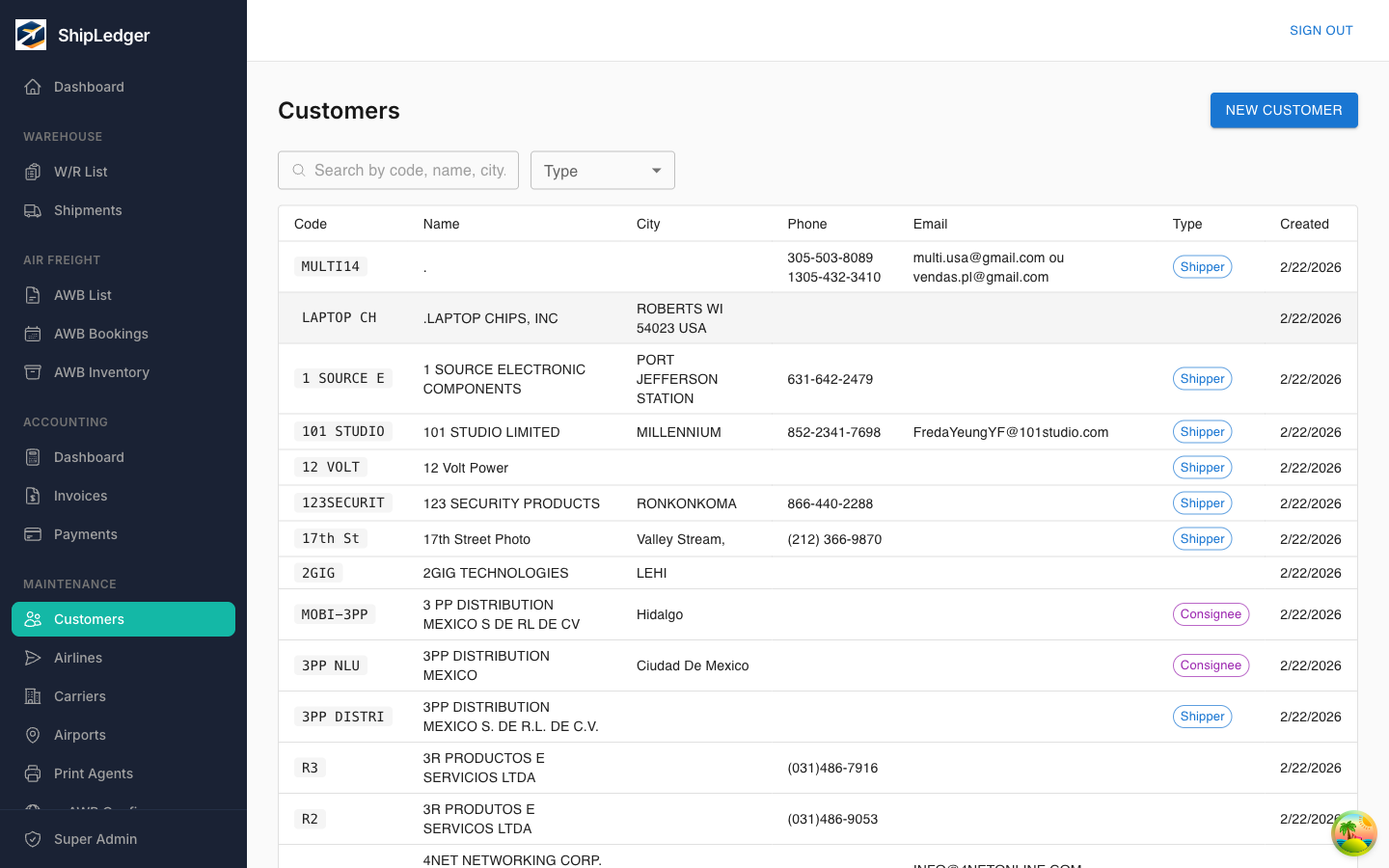
Task: Click the palm tree floating icon
Action: point(1354,833)
